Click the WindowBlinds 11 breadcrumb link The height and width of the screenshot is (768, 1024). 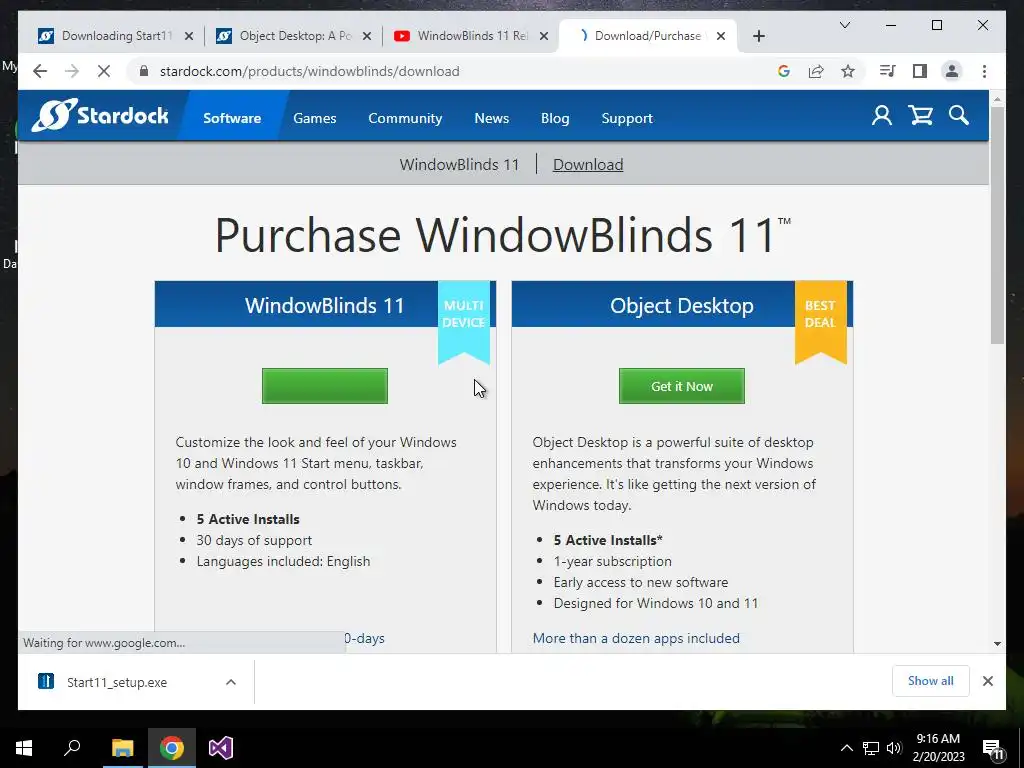pos(459,165)
